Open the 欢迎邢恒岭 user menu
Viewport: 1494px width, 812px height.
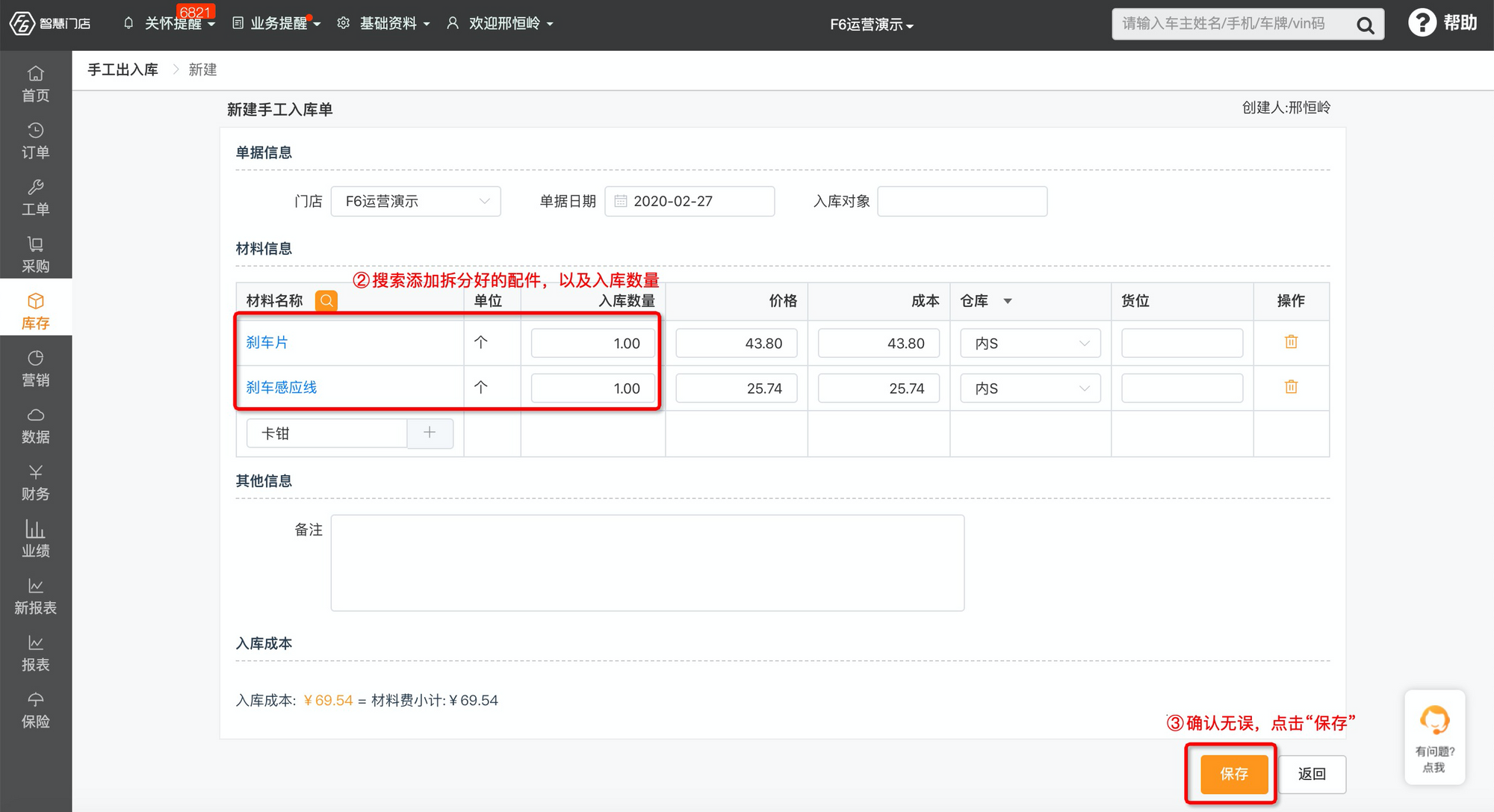coord(500,23)
